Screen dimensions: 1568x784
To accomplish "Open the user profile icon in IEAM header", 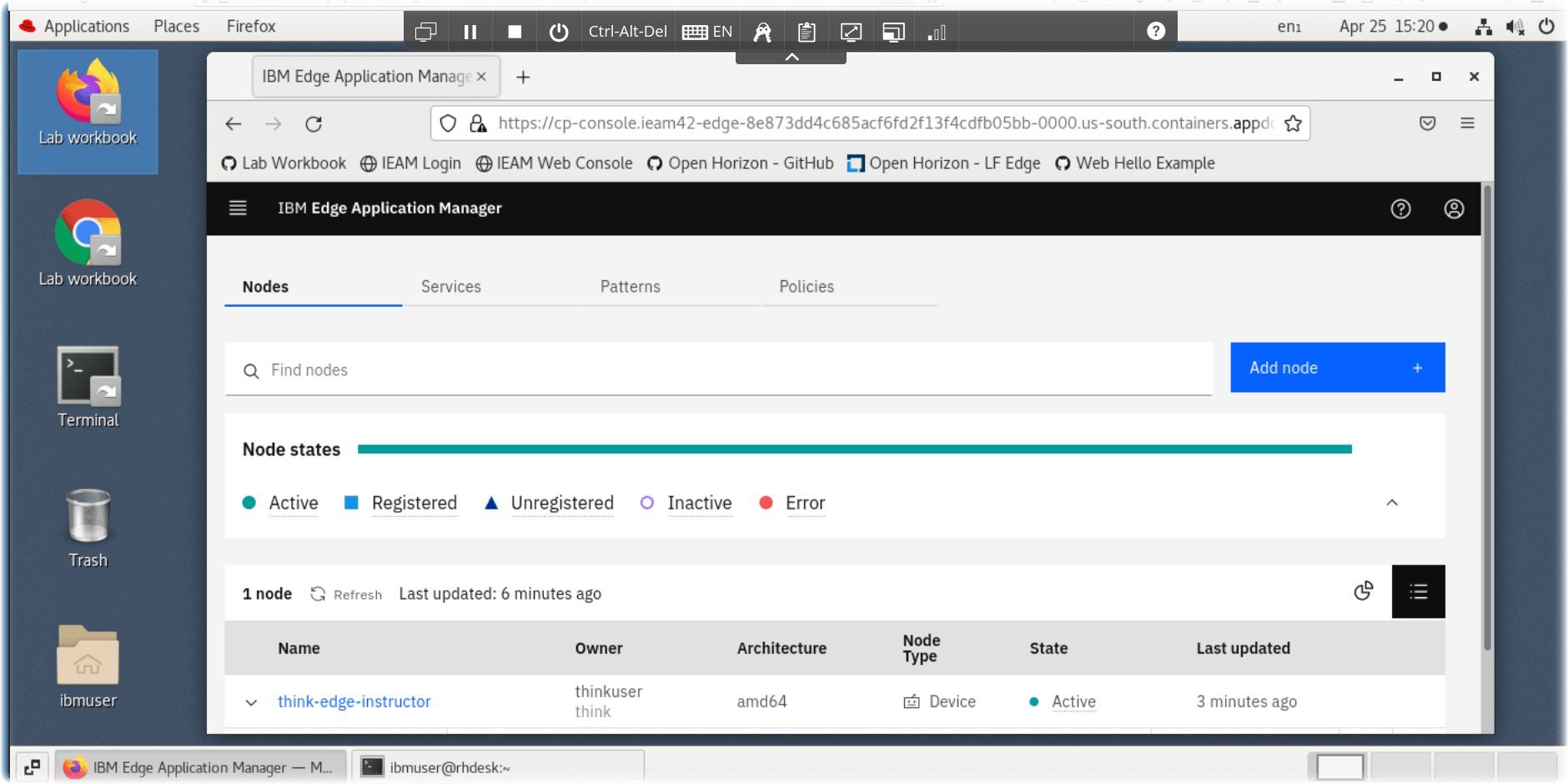I will pos(1454,209).
